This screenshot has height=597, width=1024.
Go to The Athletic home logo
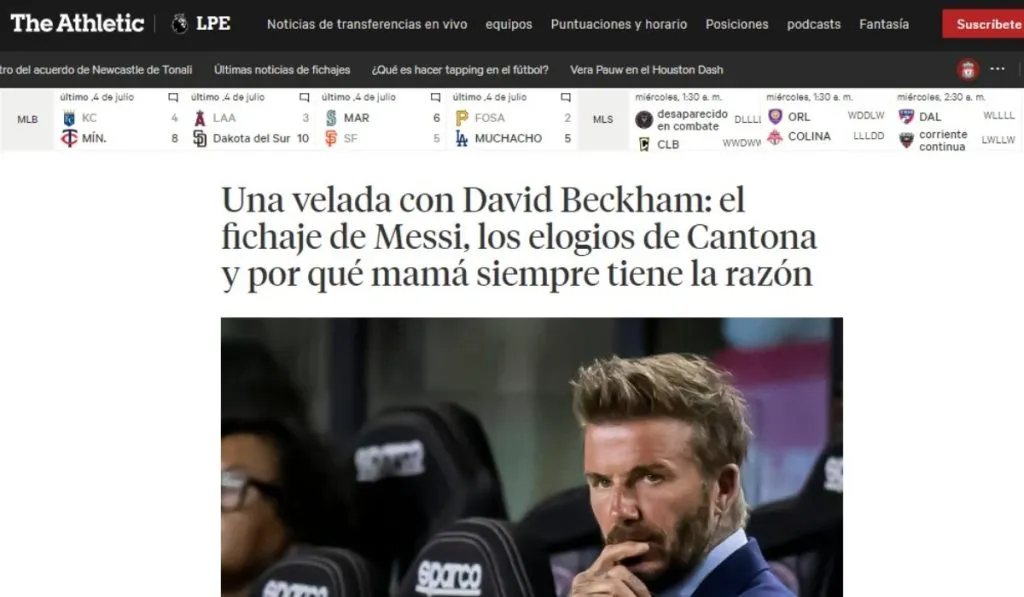tap(77, 24)
